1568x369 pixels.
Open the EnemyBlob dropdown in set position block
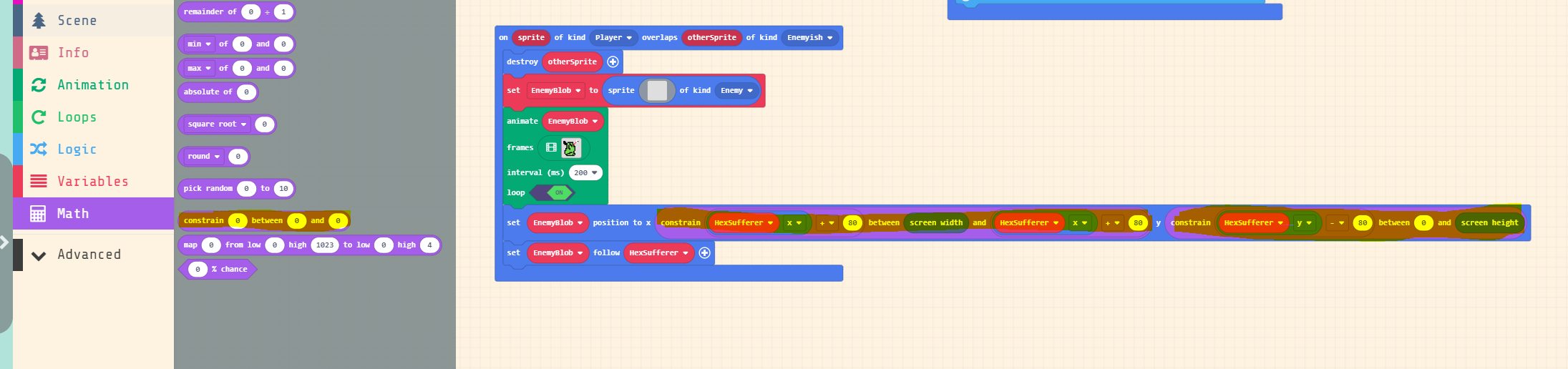(x=557, y=222)
